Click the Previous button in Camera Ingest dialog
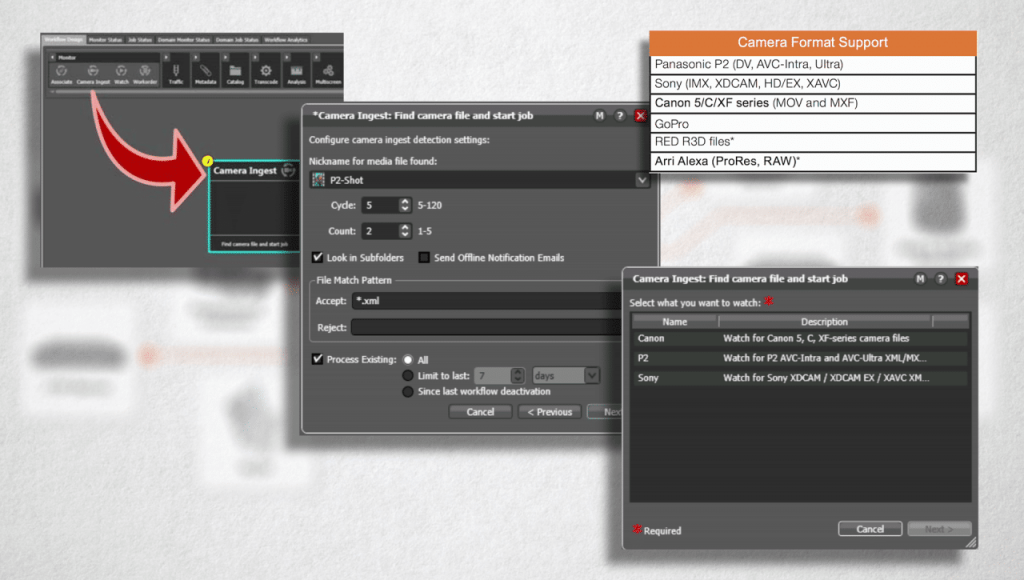Viewport: 1024px width, 580px height. 549,411
